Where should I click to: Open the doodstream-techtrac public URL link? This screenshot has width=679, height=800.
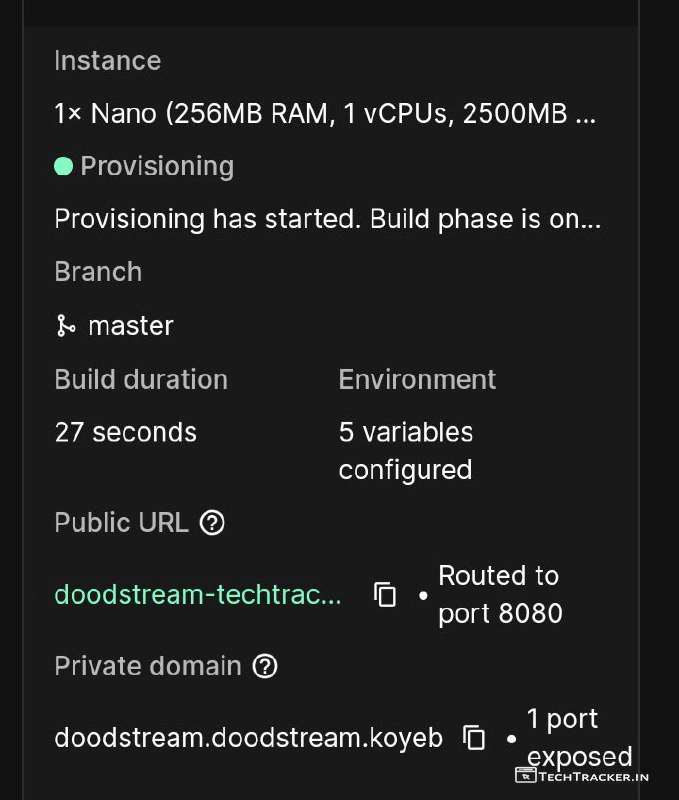(198, 595)
